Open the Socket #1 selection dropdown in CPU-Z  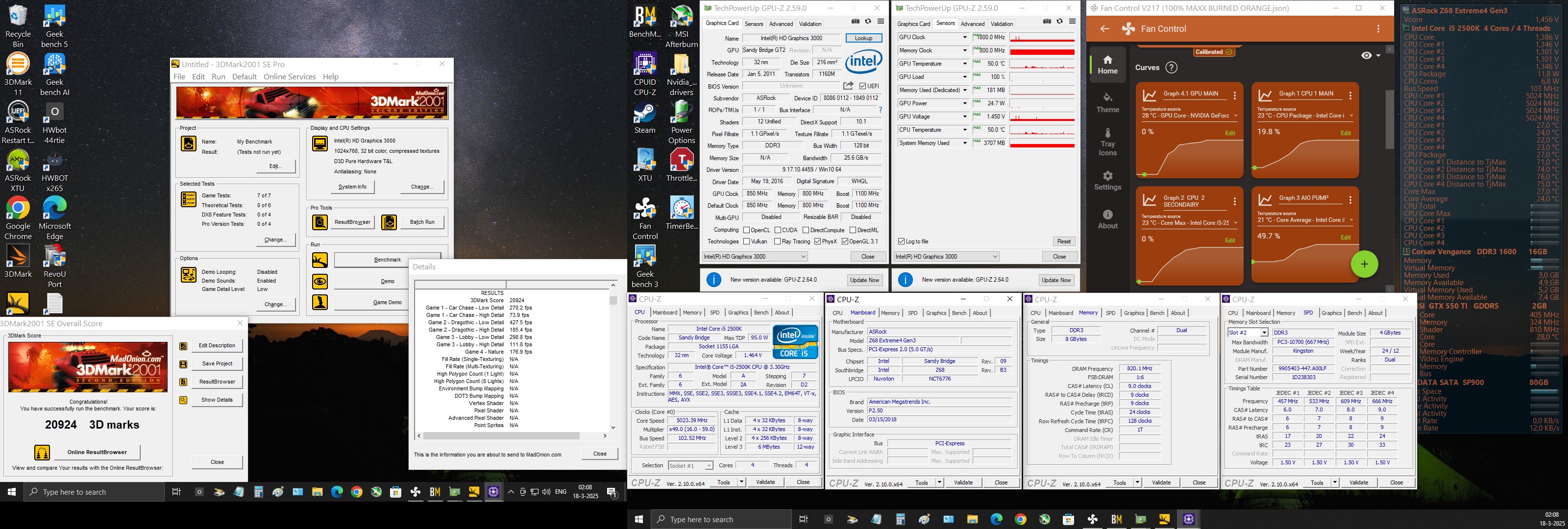(x=689, y=466)
